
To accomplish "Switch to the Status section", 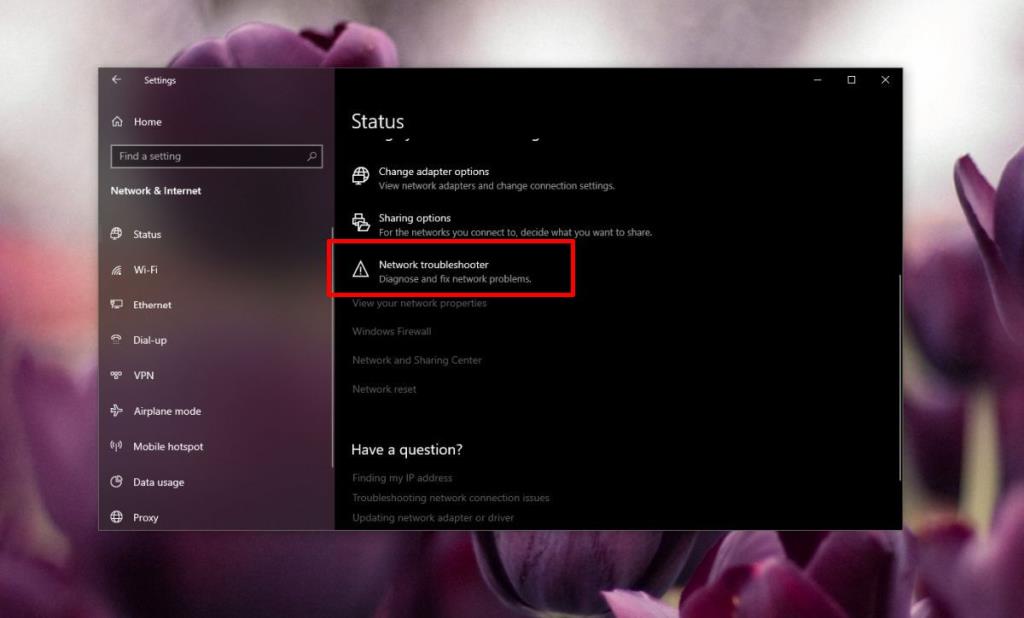I will (x=147, y=234).
